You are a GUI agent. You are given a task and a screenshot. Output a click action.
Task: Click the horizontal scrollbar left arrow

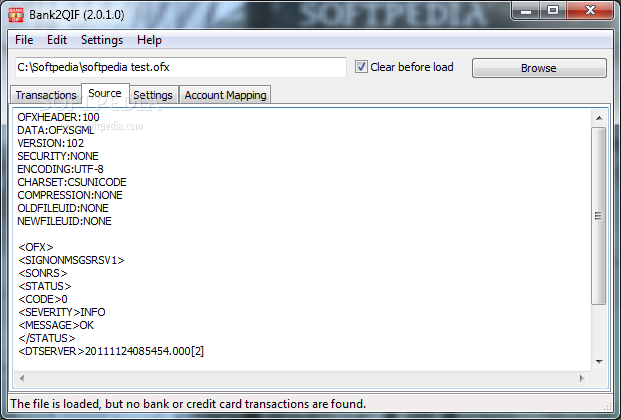22,378
